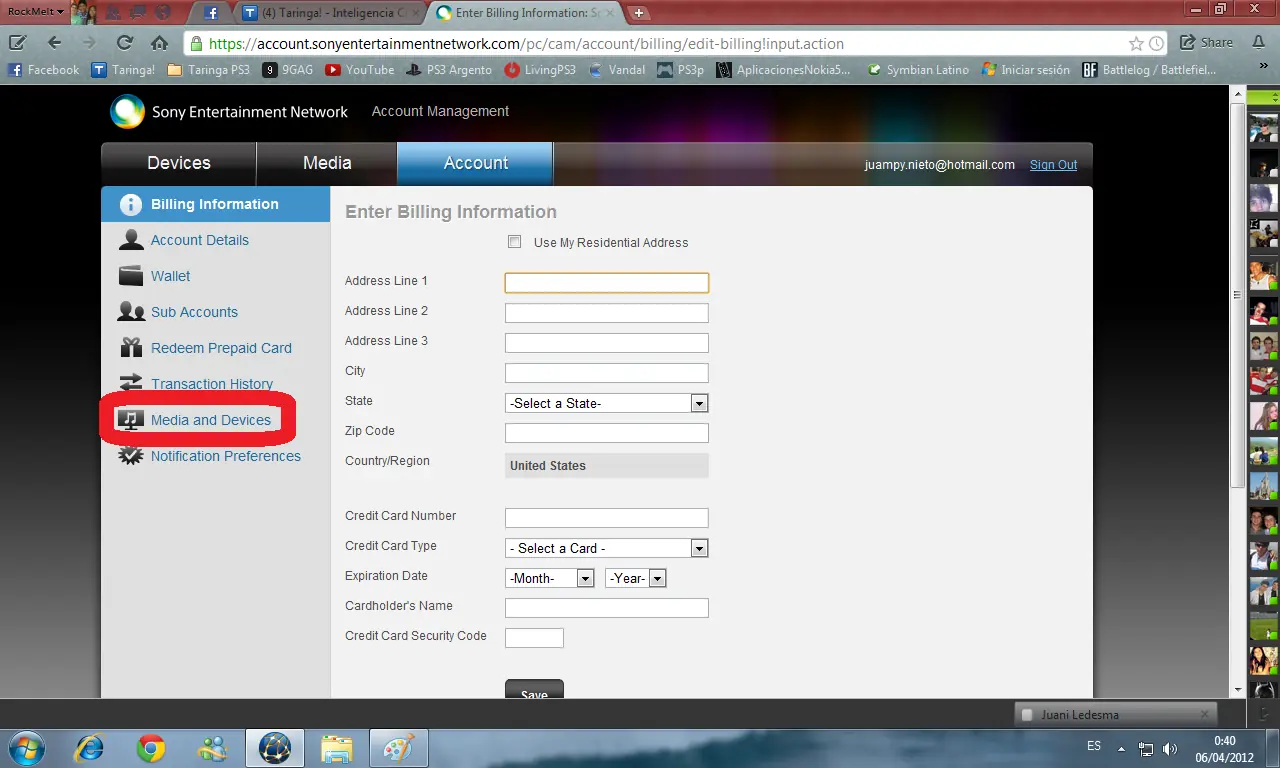Go back using the back arrow
1280x768 pixels.
[x=54, y=43]
